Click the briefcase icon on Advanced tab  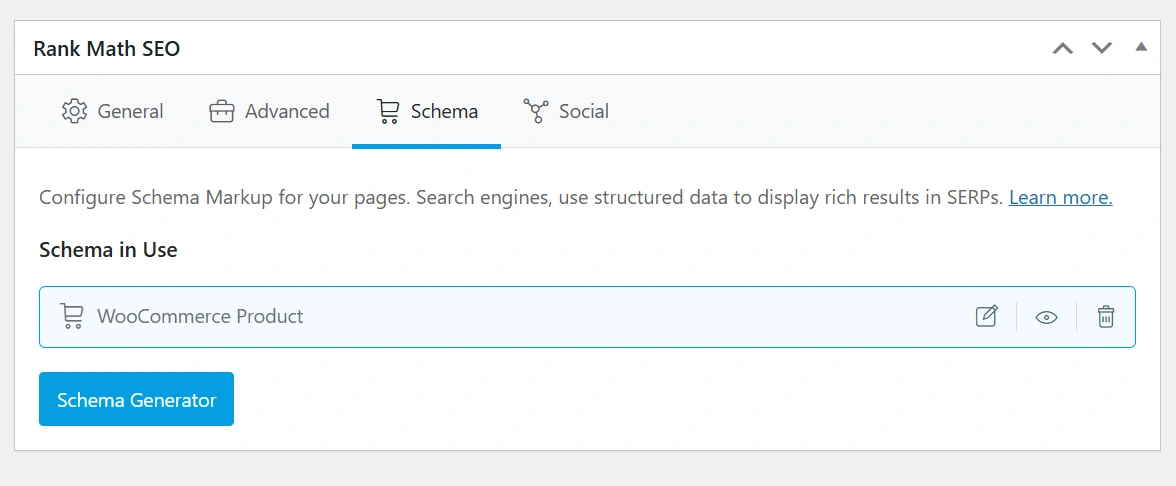click(221, 111)
